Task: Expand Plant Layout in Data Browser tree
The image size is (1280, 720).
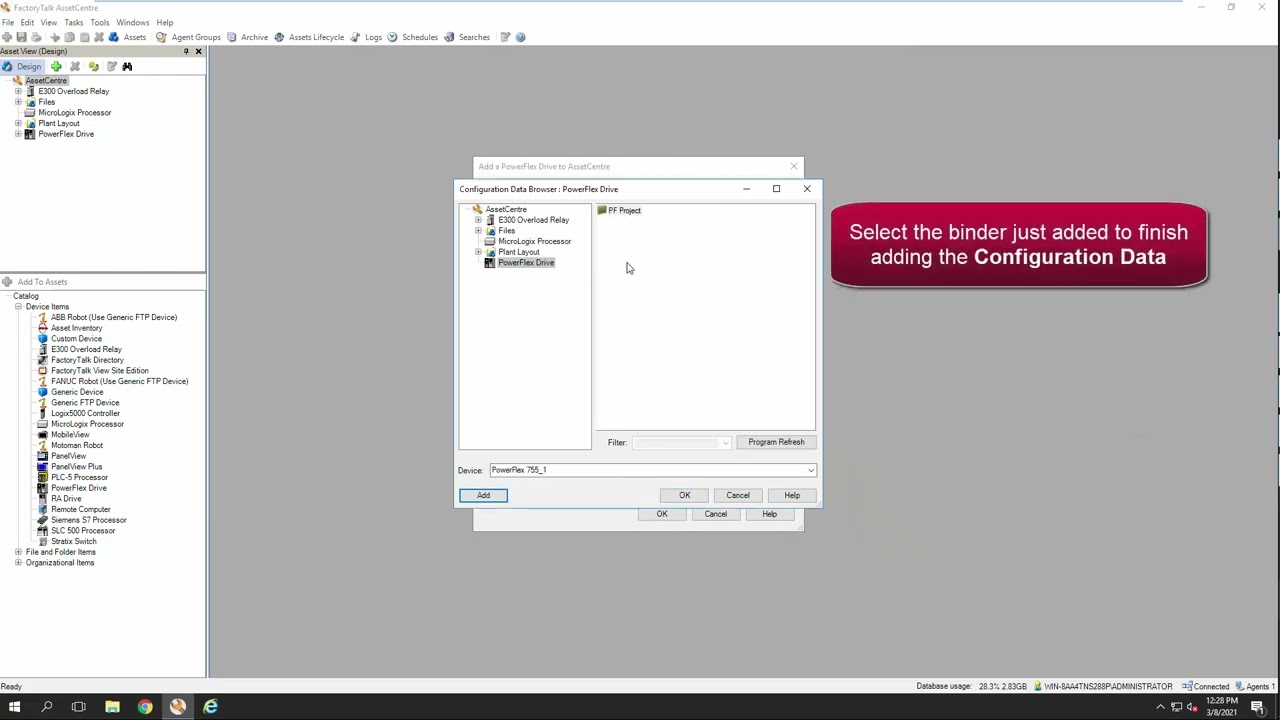Action: [x=478, y=252]
